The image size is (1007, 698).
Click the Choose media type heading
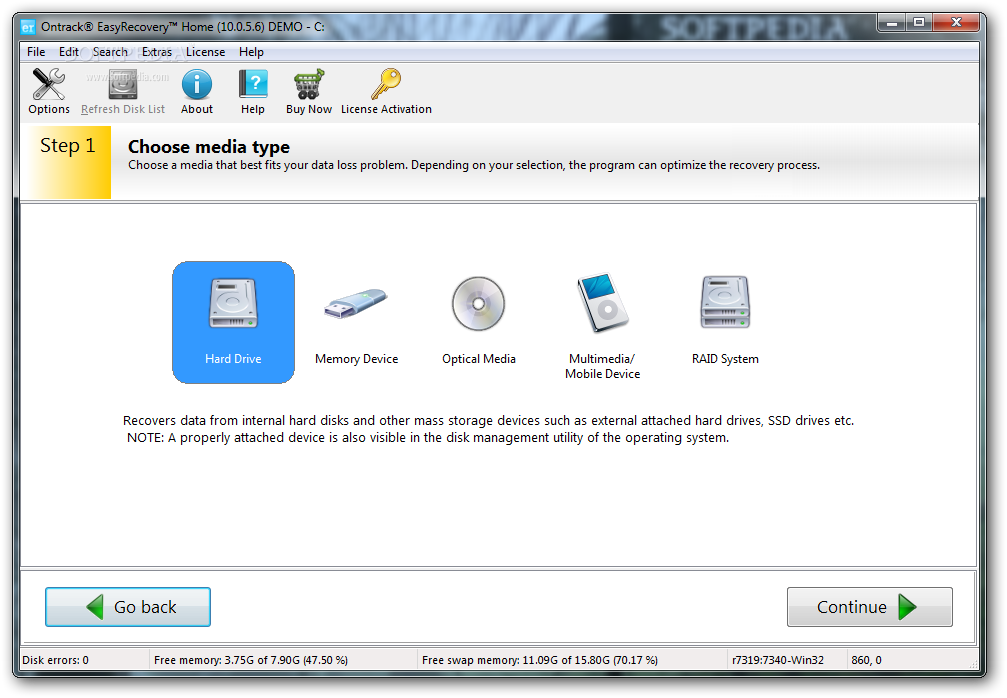point(209,147)
